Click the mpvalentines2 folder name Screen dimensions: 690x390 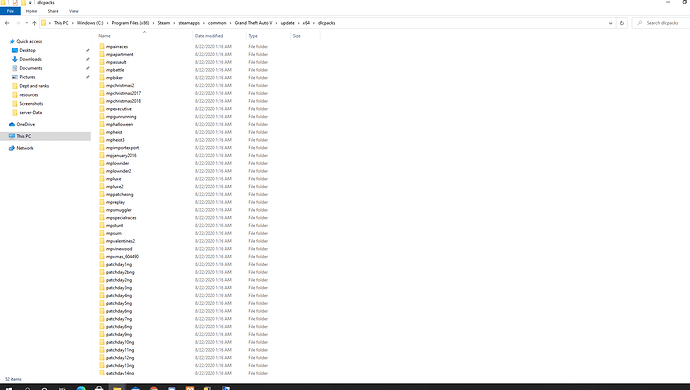pyautogui.click(x=120, y=241)
